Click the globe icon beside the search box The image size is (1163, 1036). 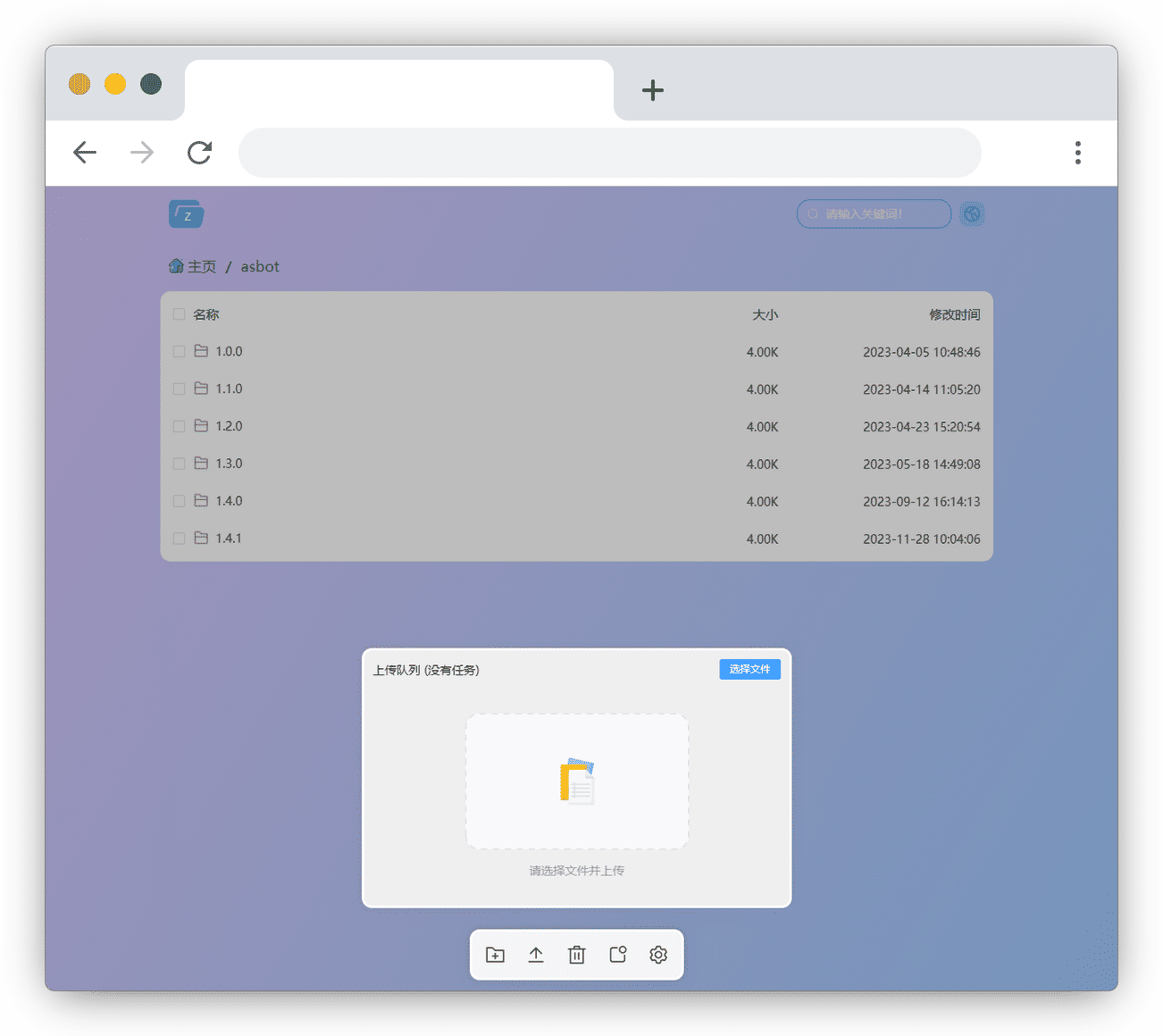(x=972, y=213)
